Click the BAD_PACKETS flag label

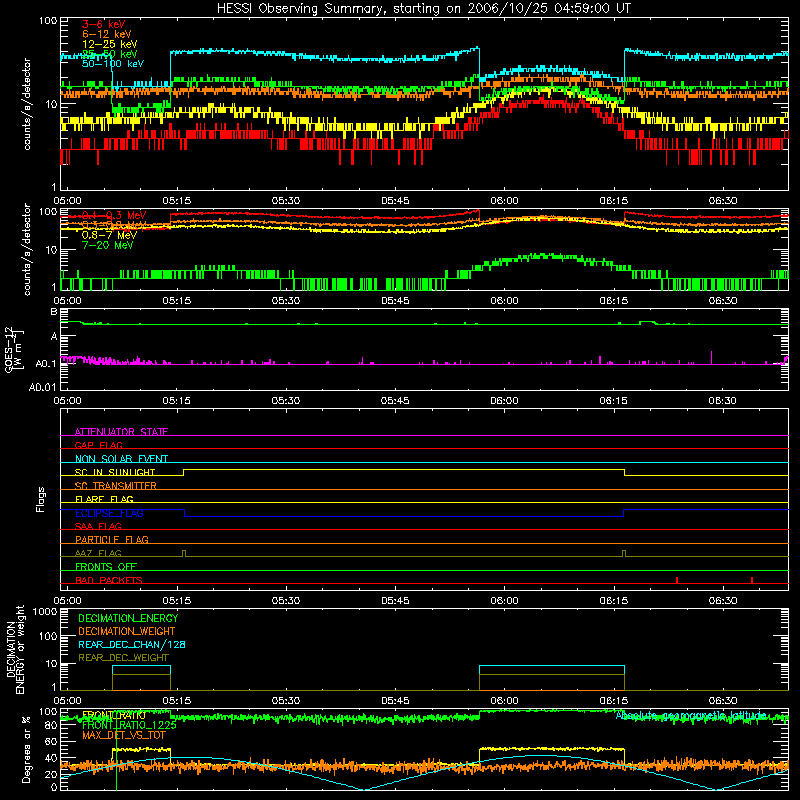coord(109,580)
